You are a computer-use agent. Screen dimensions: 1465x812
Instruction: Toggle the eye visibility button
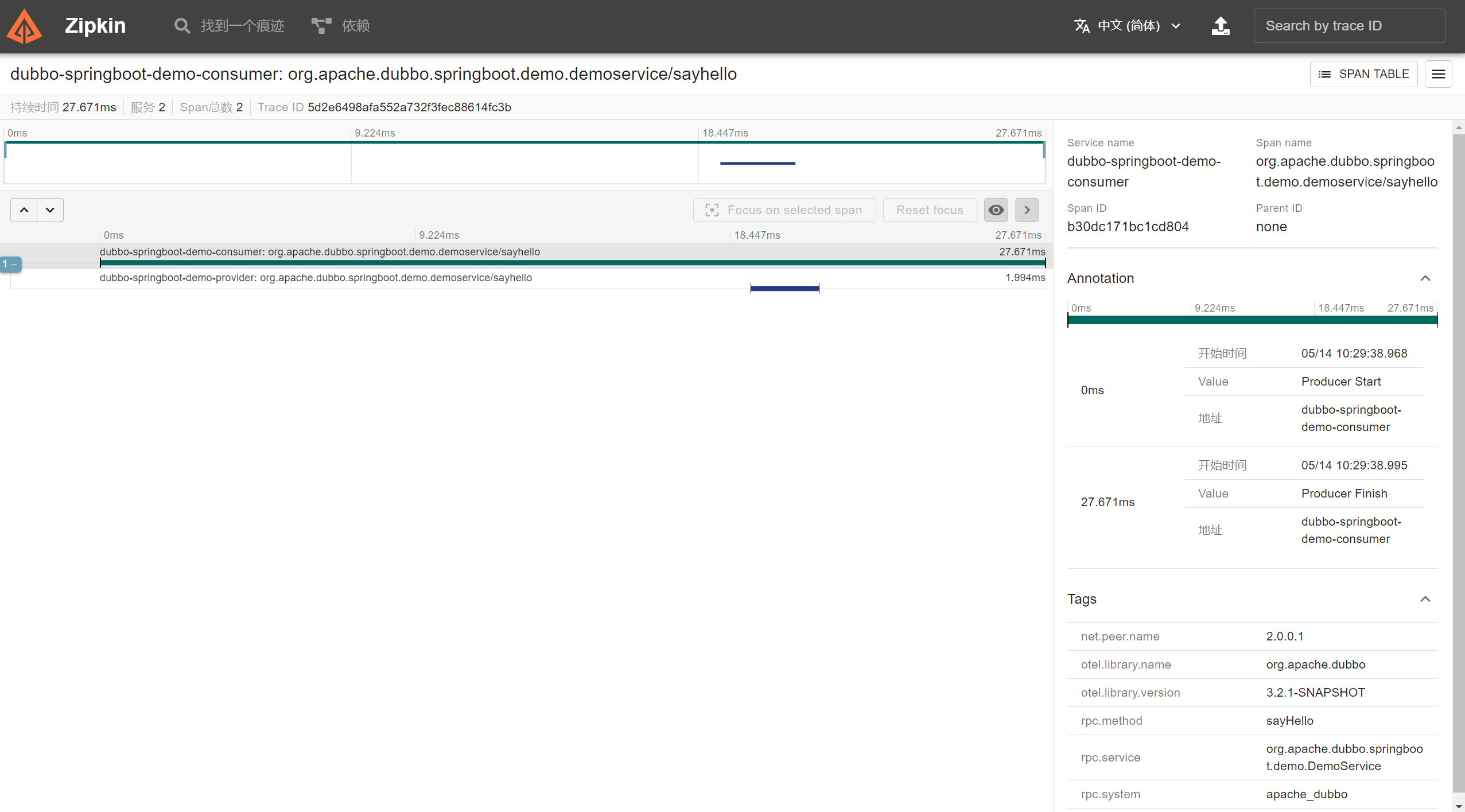[996, 210]
